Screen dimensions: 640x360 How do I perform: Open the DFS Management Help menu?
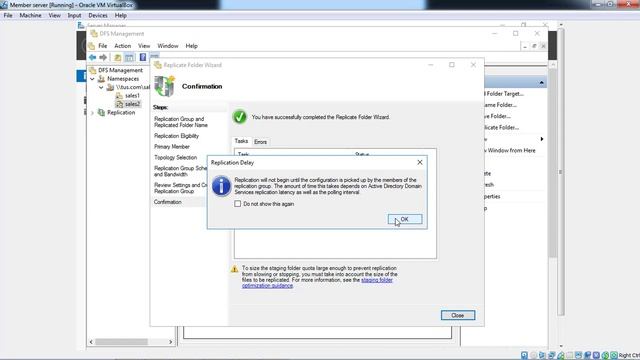pos(191,46)
